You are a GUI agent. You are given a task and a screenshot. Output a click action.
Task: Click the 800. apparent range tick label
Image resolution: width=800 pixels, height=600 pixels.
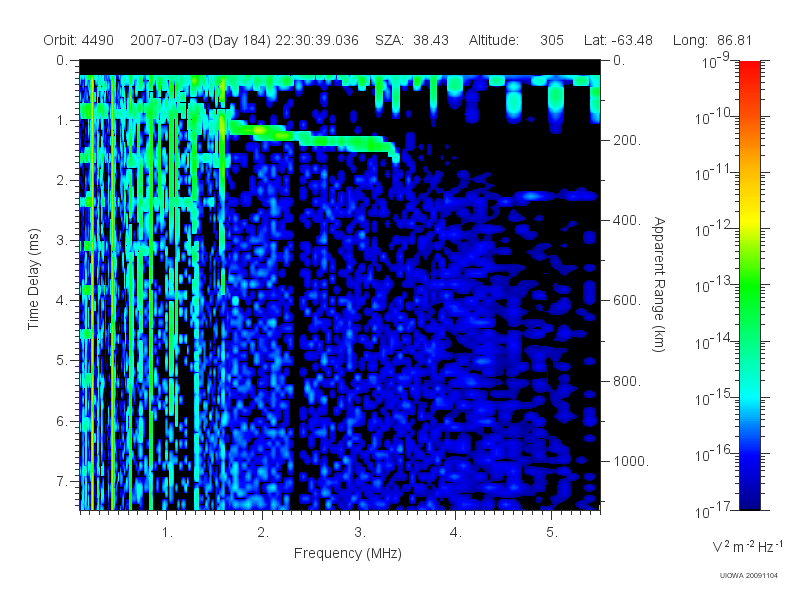(627, 381)
